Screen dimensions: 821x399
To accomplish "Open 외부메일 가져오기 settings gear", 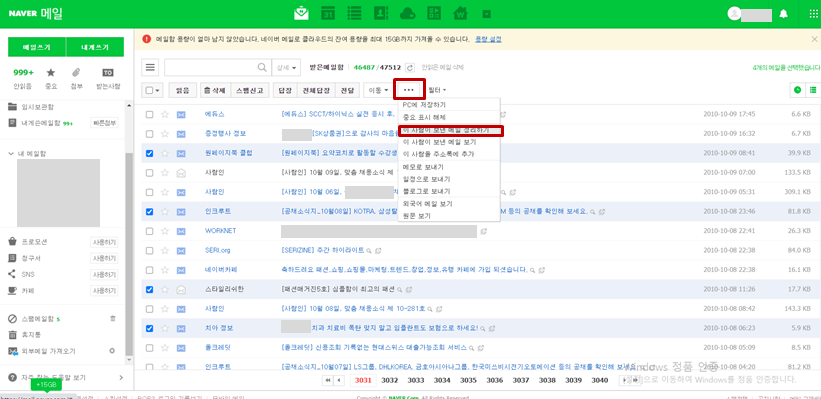I will coord(112,351).
